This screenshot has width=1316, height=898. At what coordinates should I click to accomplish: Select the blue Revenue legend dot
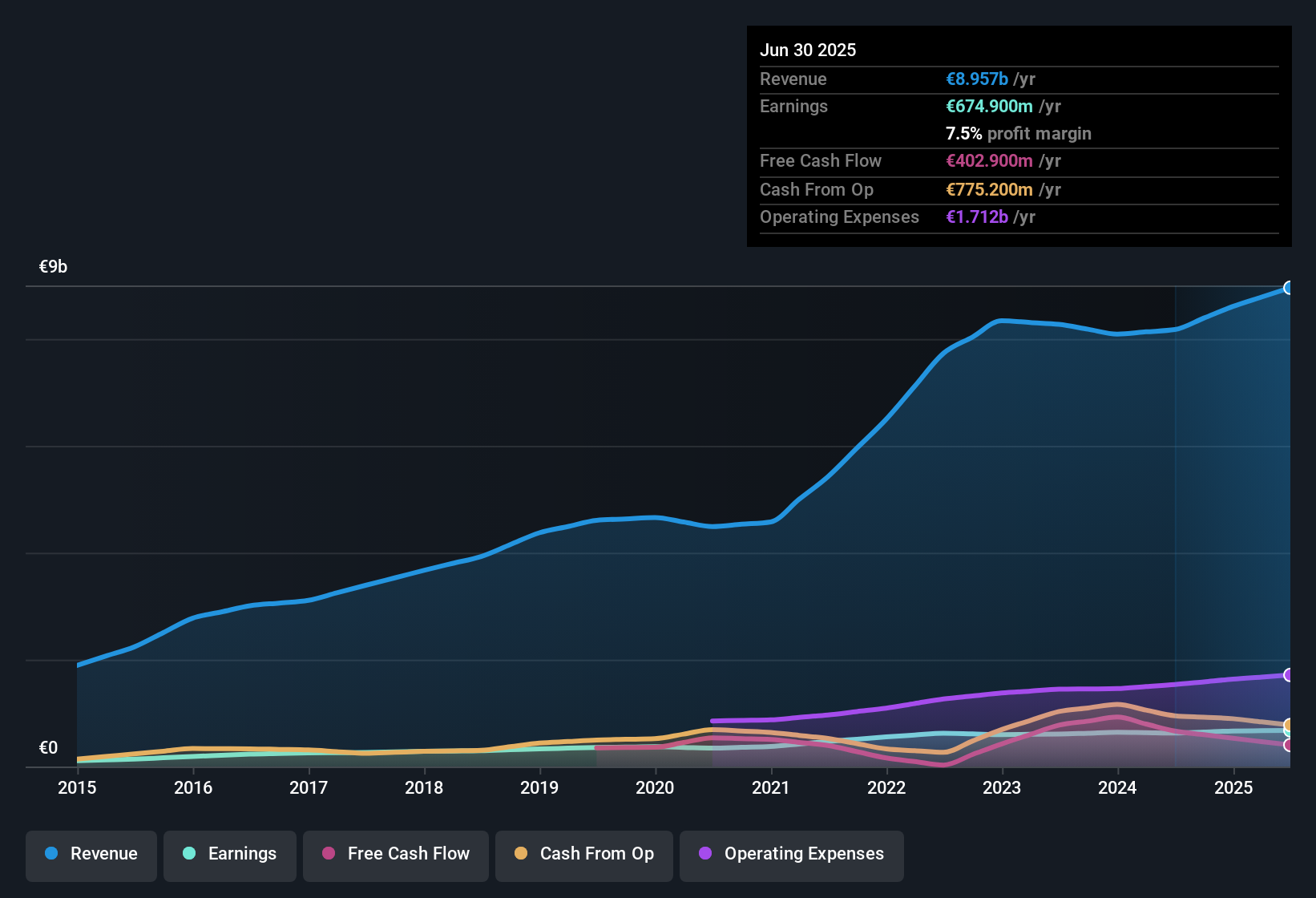[50, 854]
